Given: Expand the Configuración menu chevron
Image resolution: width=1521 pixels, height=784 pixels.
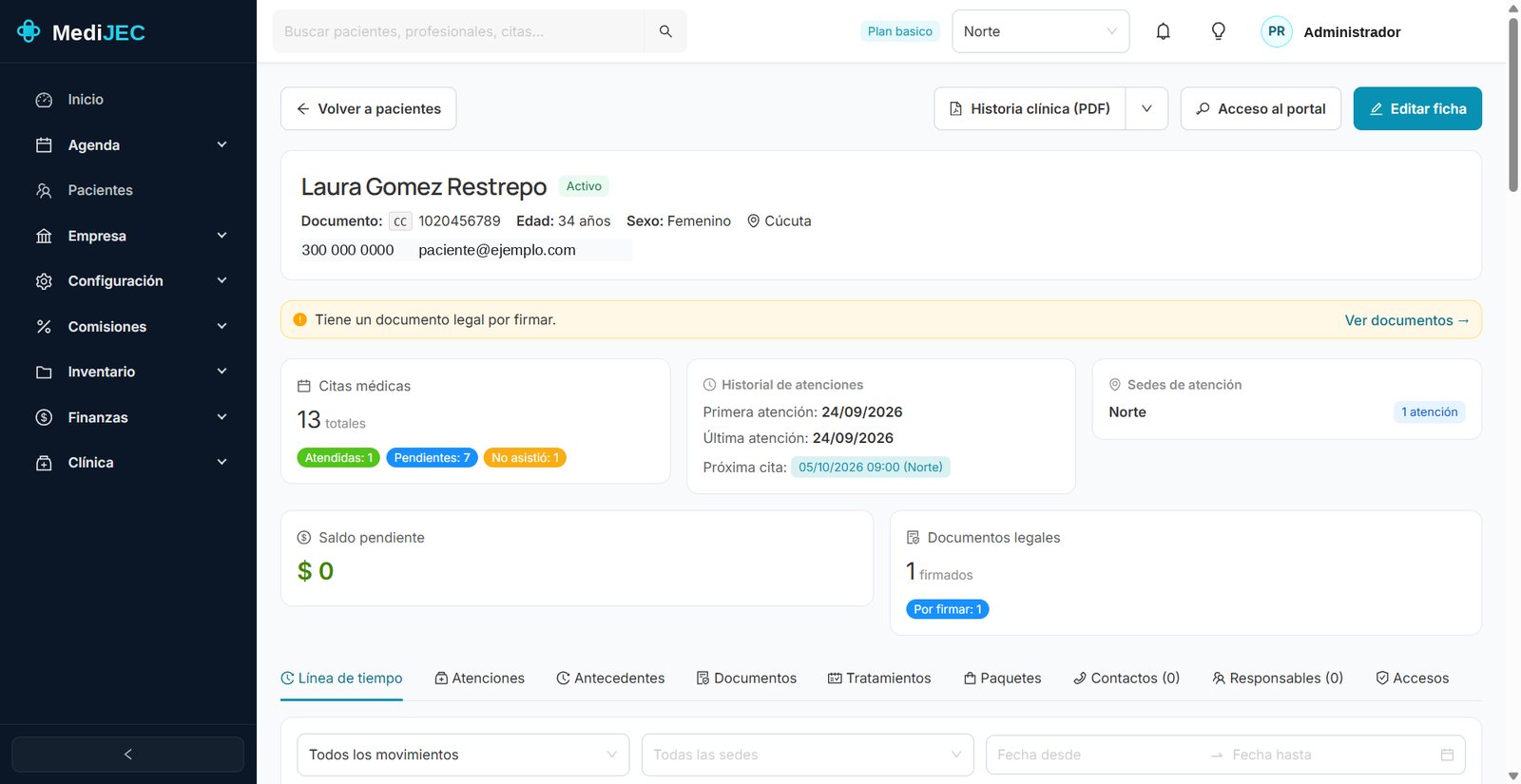Looking at the screenshot, I should click(221, 280).
